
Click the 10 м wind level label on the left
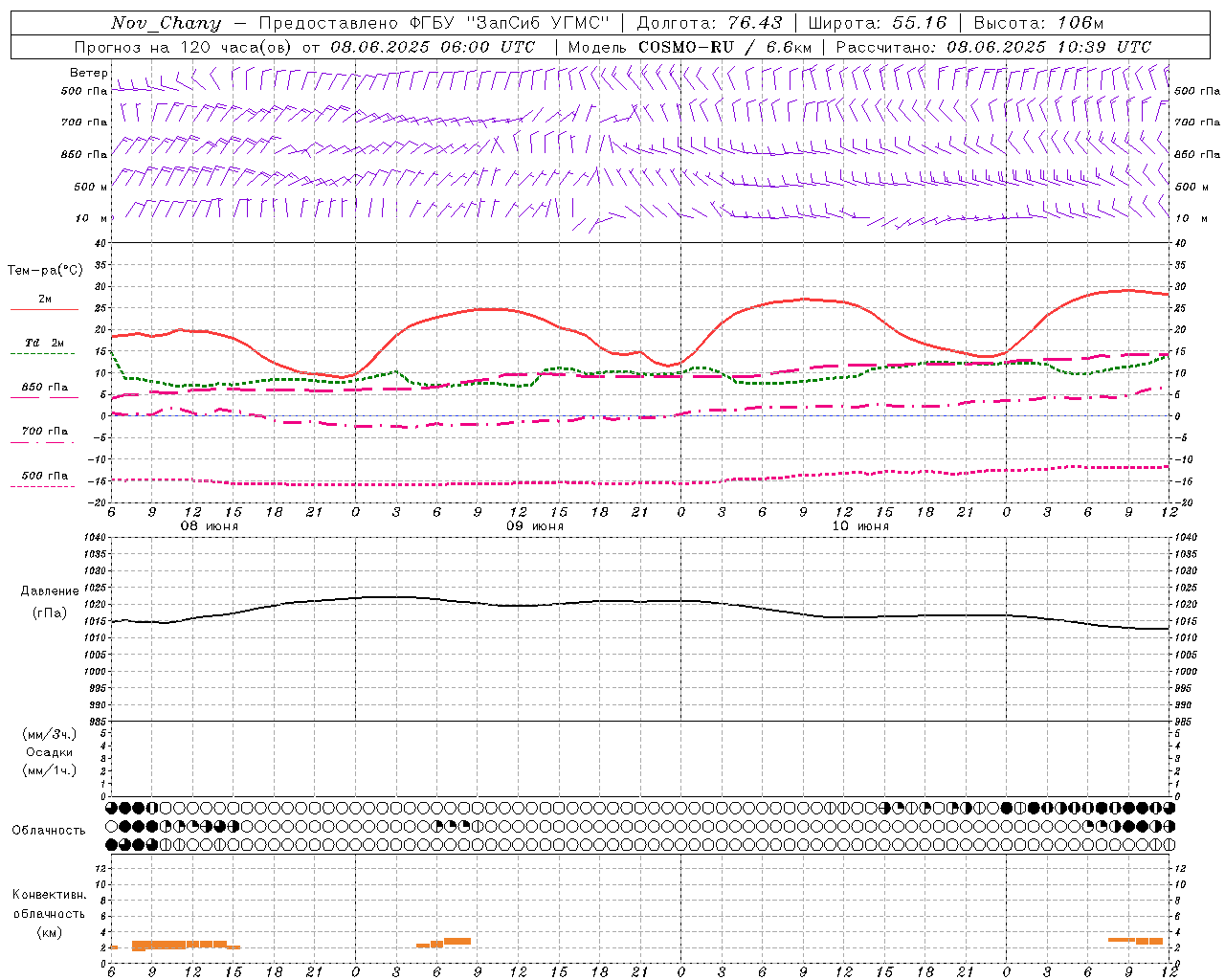pyautogui.click(x=92, y=218)
